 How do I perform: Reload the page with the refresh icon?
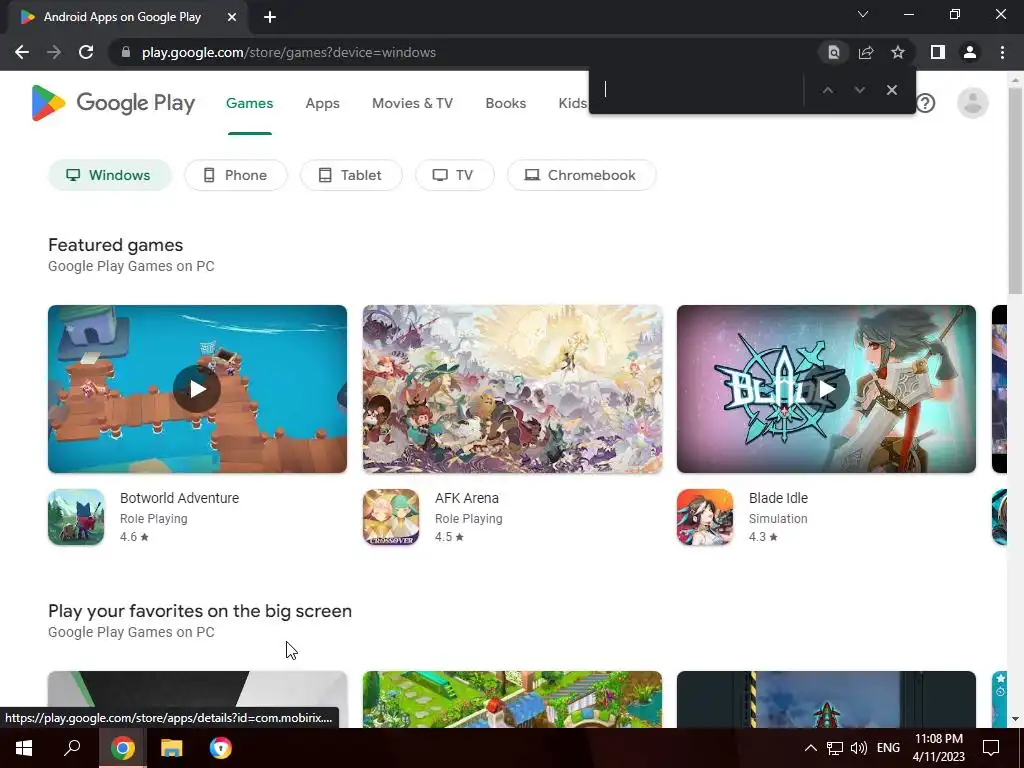click(86, 52)
